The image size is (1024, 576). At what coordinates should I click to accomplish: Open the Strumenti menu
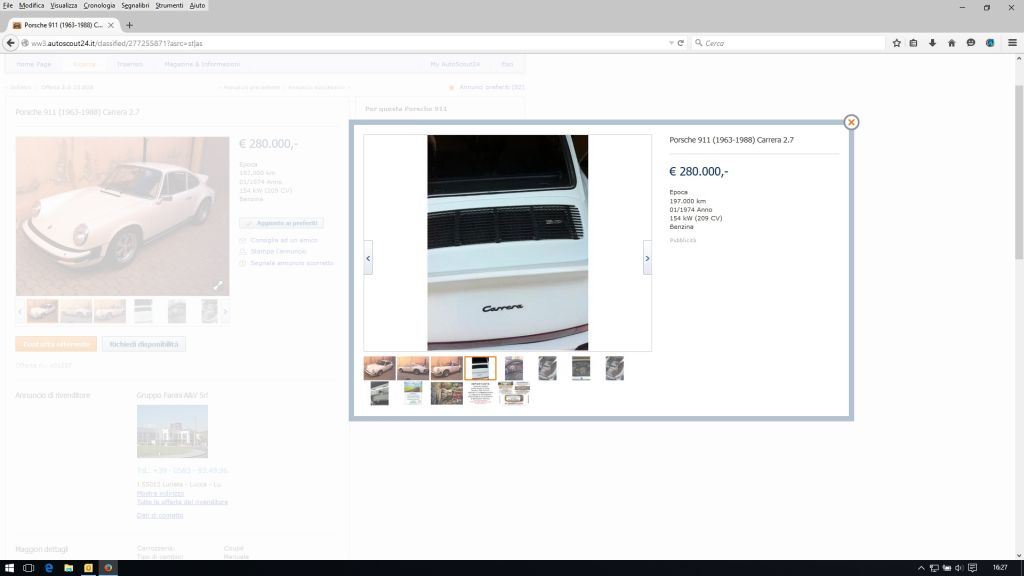click(169, 5)
